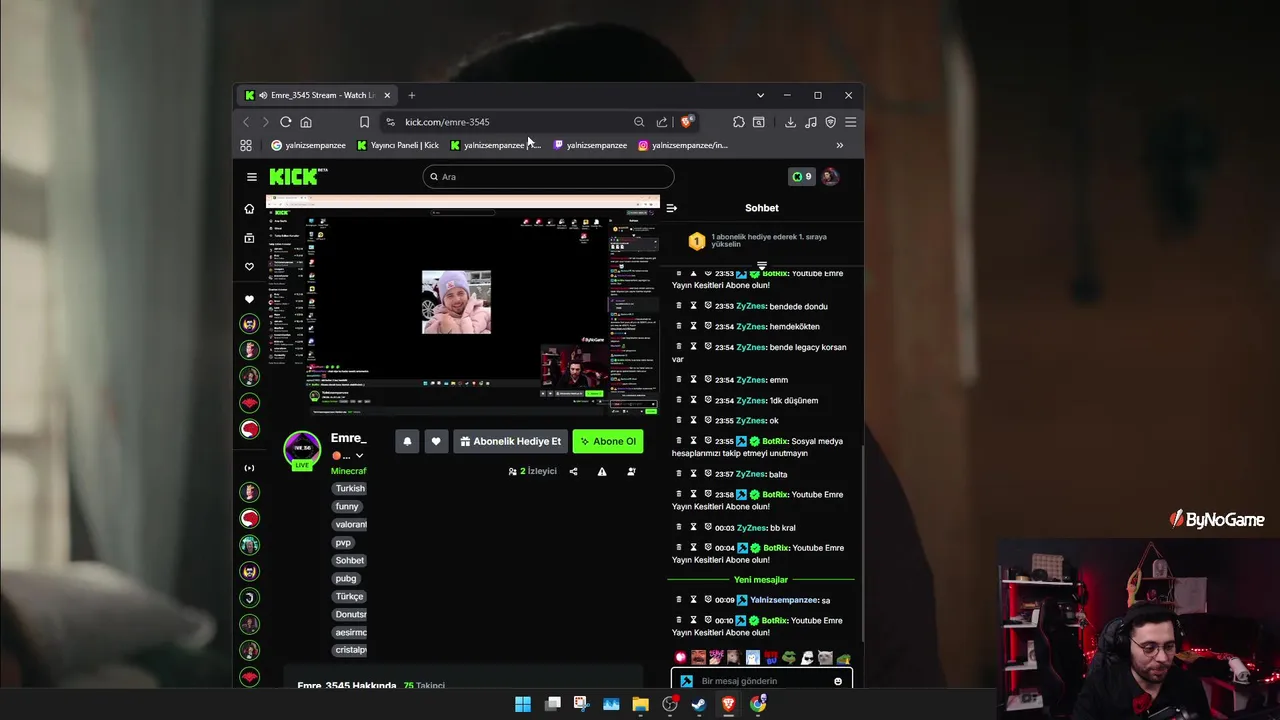Reload the kick.com page
Viewport: 1280px width, 720px height.
286,122
